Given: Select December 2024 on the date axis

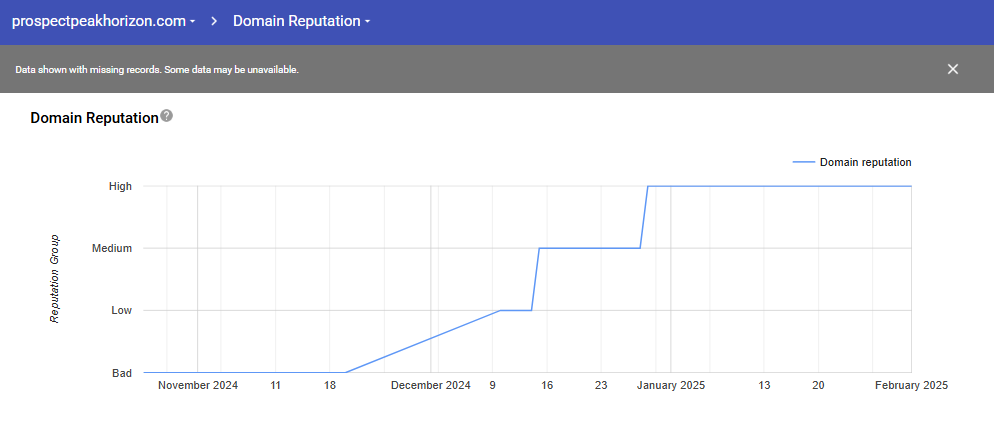Looking at the screenshot, I should tap(430, 385).
